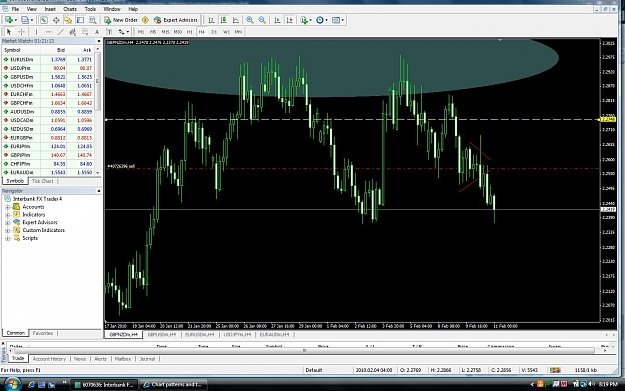Screen dimensions: 625x391
Task: Switch chart to Bar Chart icon
Action: [x=211, y=20]
